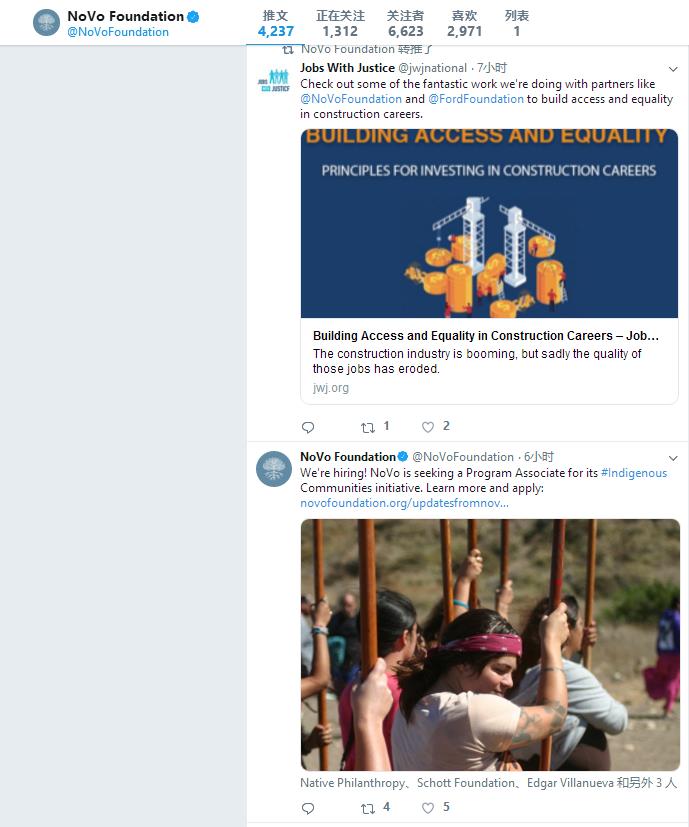Screen dimensions: 689x827
Task: Click the #Indigenous hashtag
Action: (x=634, y=473)
